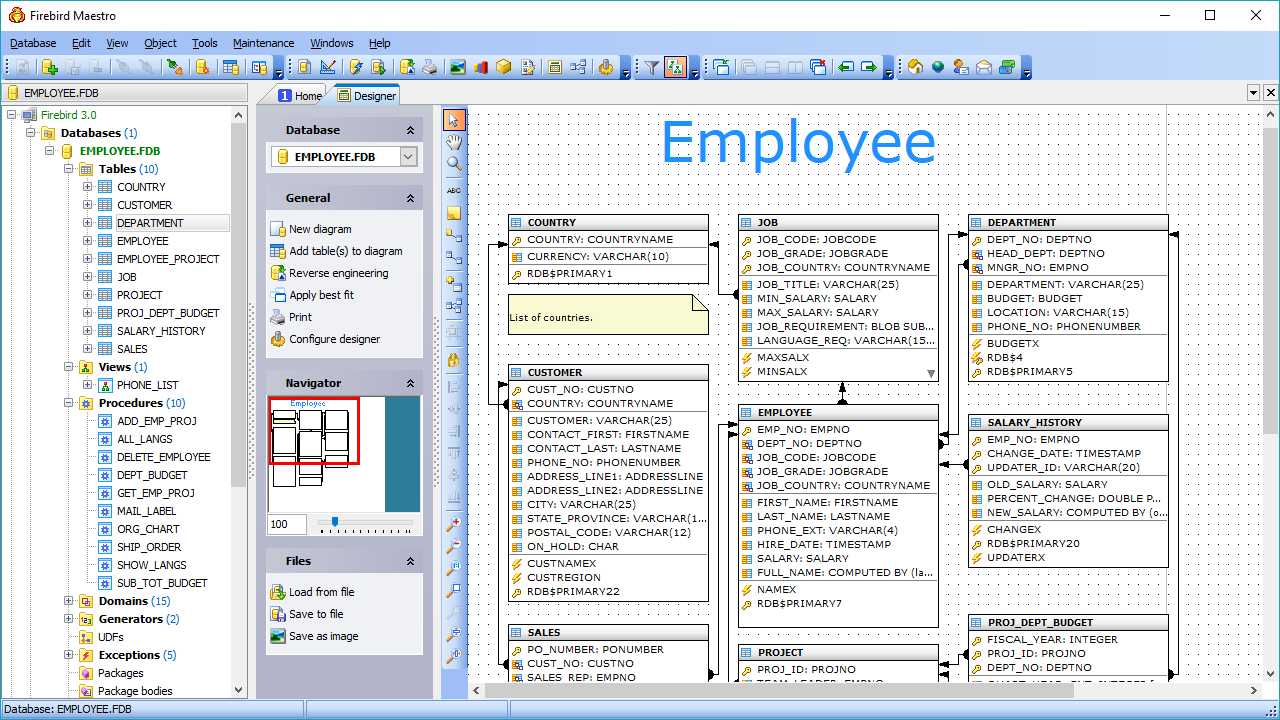This screenshot has width=1280, height=720.
Task: Click the Navigator zoom slider
Action: [365, 522]
